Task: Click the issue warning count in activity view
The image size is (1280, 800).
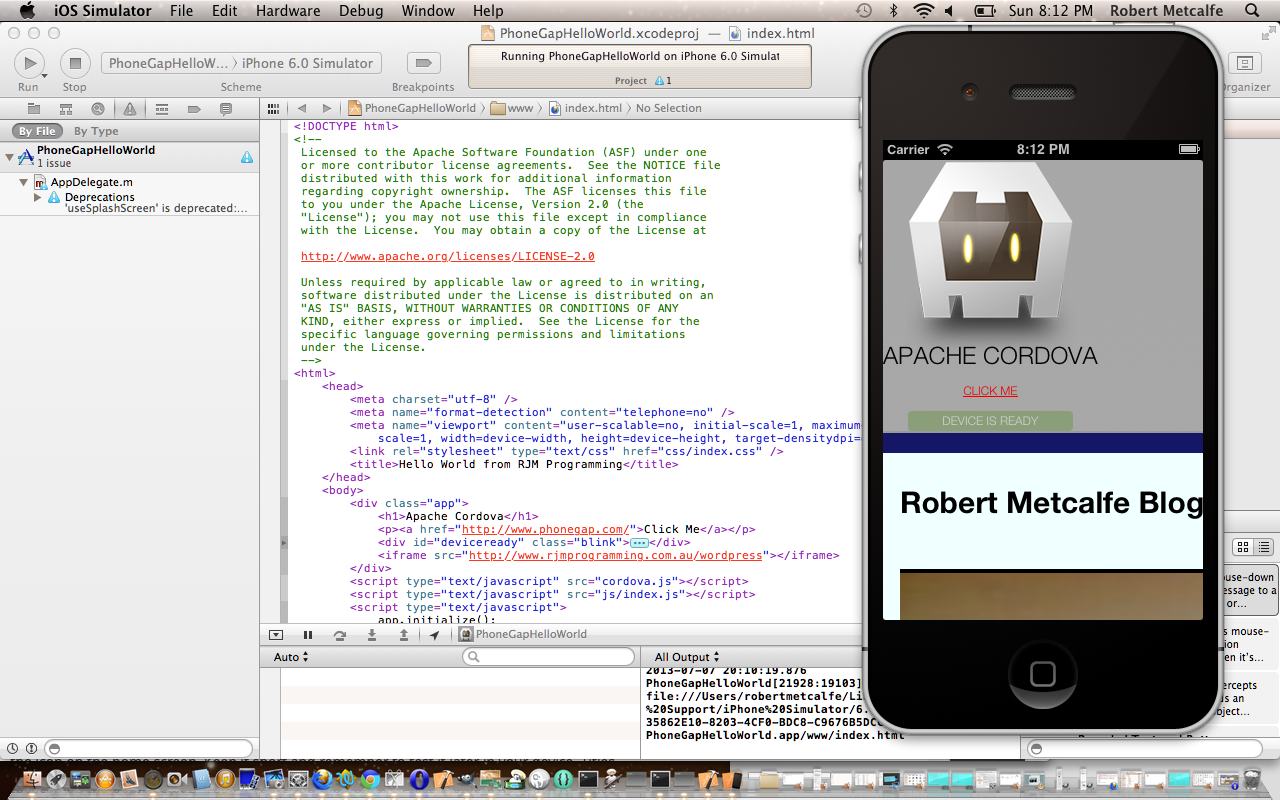Action: (x=662, y=81)
